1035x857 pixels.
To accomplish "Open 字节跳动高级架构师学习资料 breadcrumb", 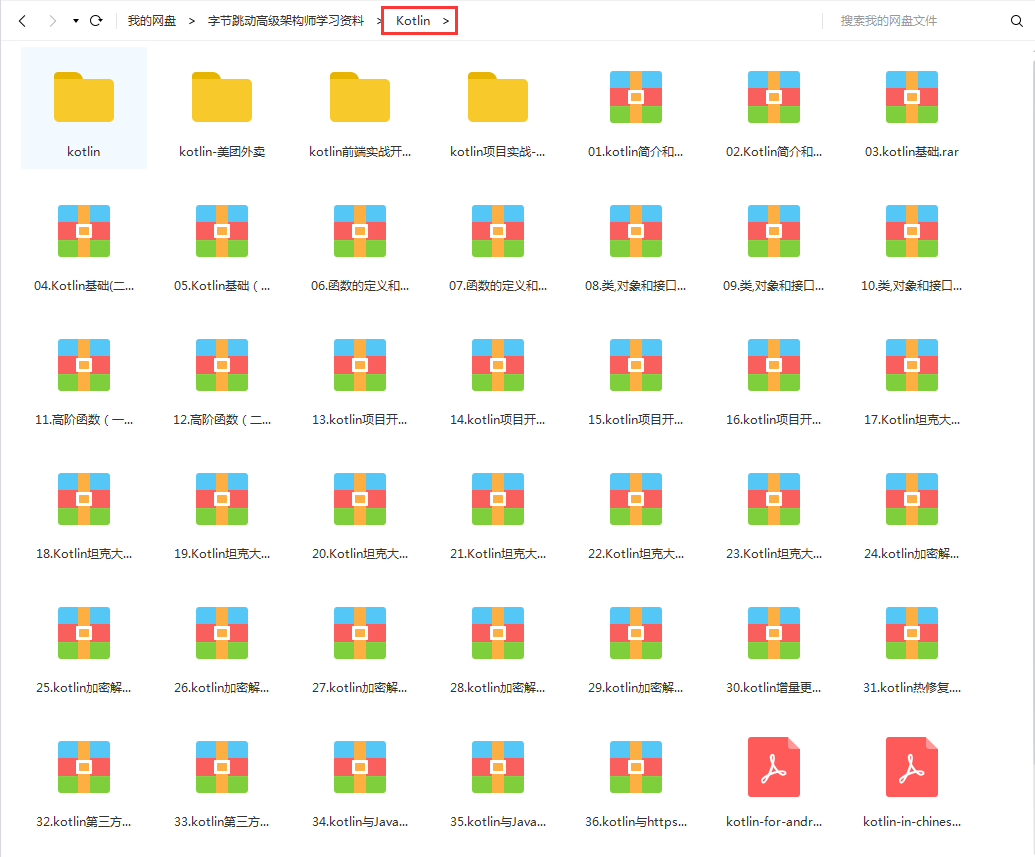I will pyautogui.click(x=286, y=21).
